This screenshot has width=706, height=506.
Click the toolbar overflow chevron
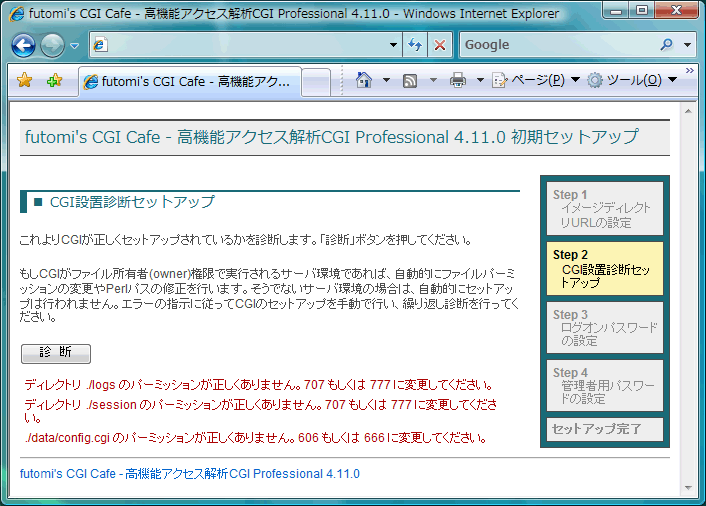(x=690, y=70)
